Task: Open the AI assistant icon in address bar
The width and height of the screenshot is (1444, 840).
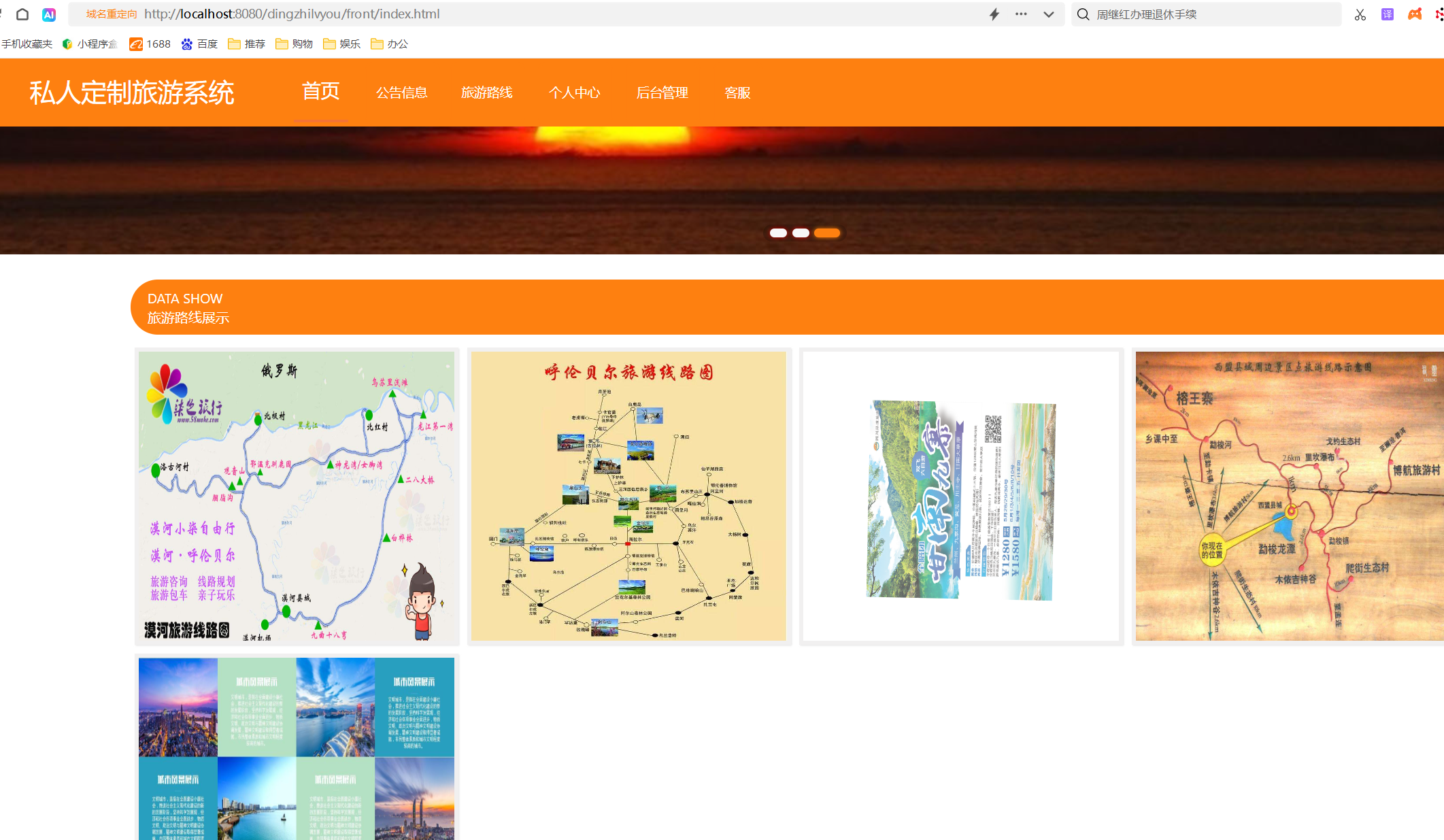Action: pos(48,14)
